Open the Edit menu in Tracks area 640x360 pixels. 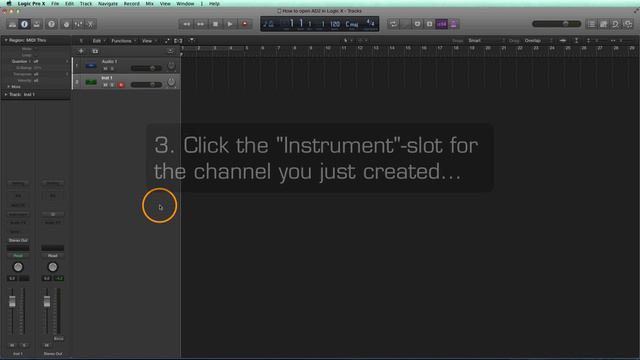click(98, 41)
